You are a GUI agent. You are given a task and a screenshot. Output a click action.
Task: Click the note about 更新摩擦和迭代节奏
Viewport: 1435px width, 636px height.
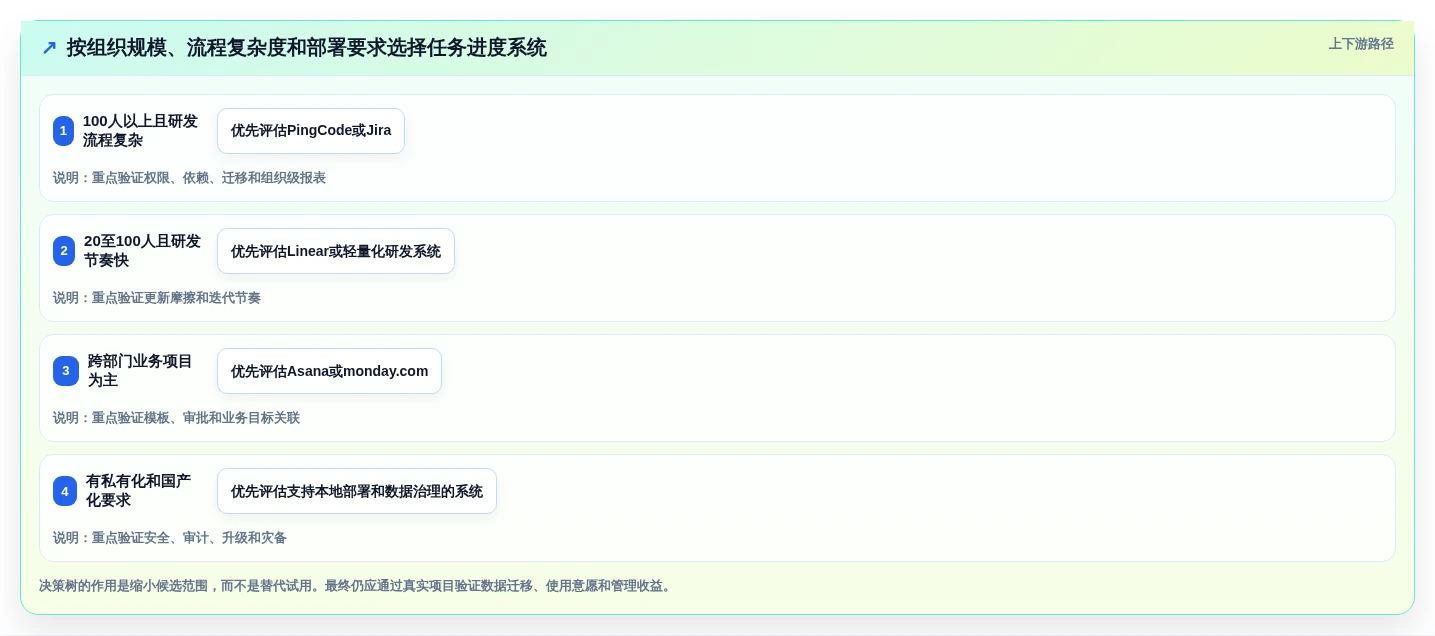pyautogui.click(x=157, y=298)
